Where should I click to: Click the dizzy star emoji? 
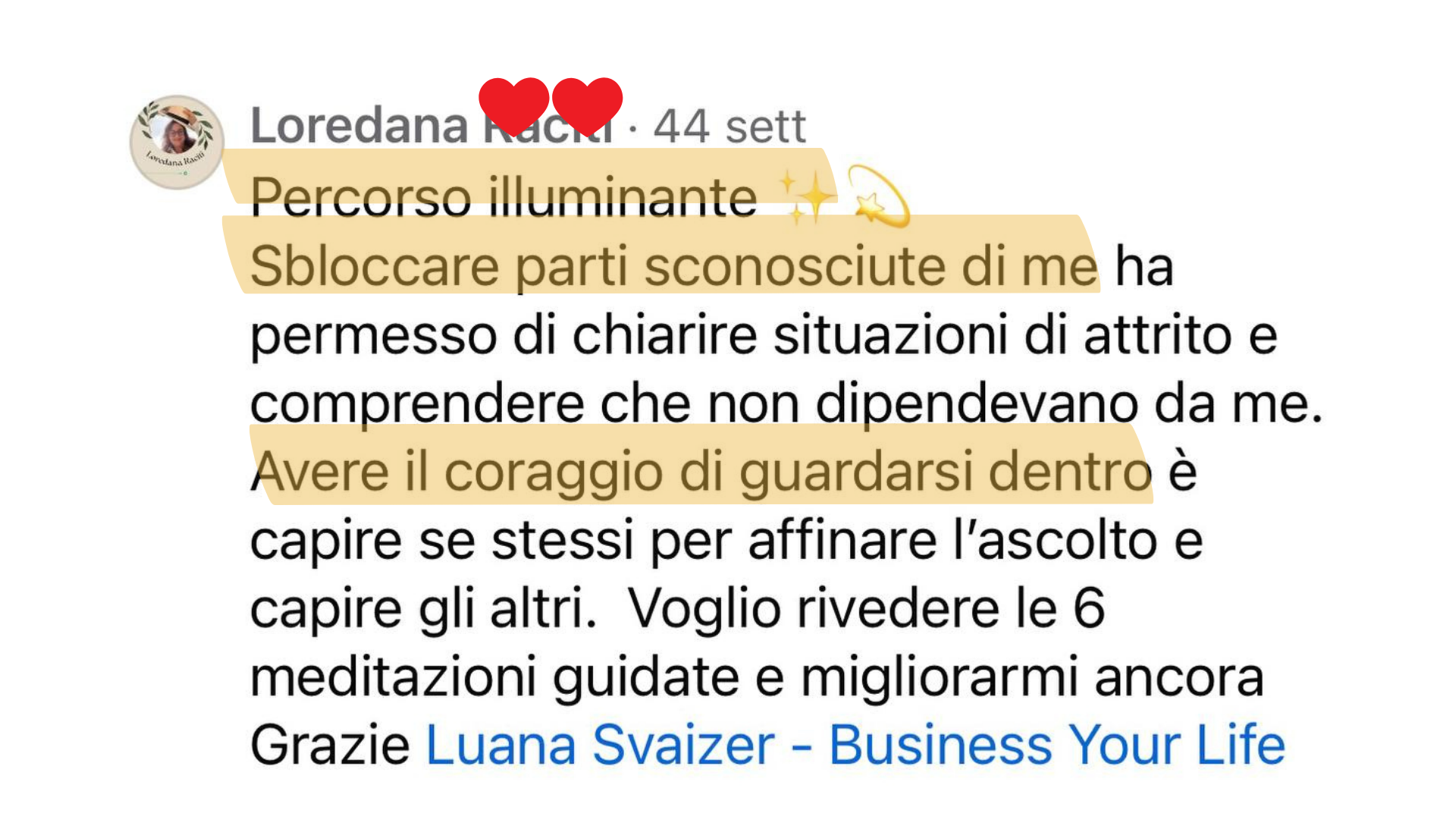(x=879, y=197)
